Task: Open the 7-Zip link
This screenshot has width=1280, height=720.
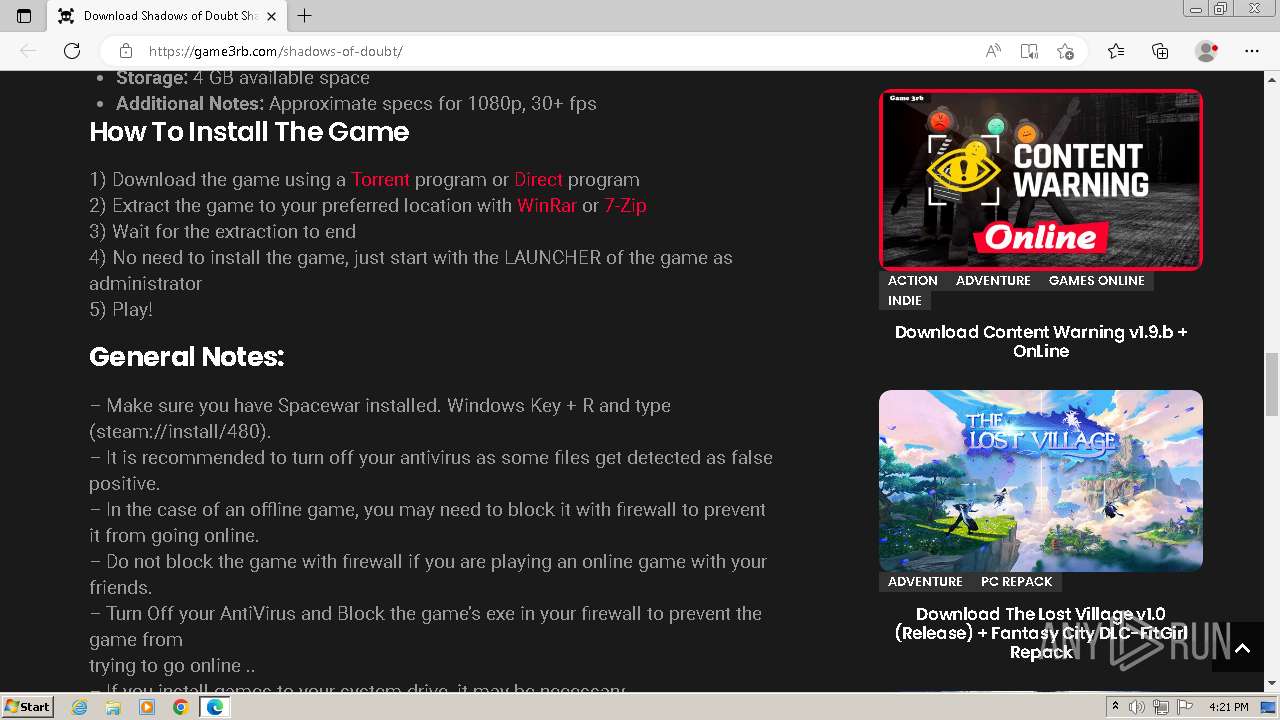Action: (x=625, y=206)
